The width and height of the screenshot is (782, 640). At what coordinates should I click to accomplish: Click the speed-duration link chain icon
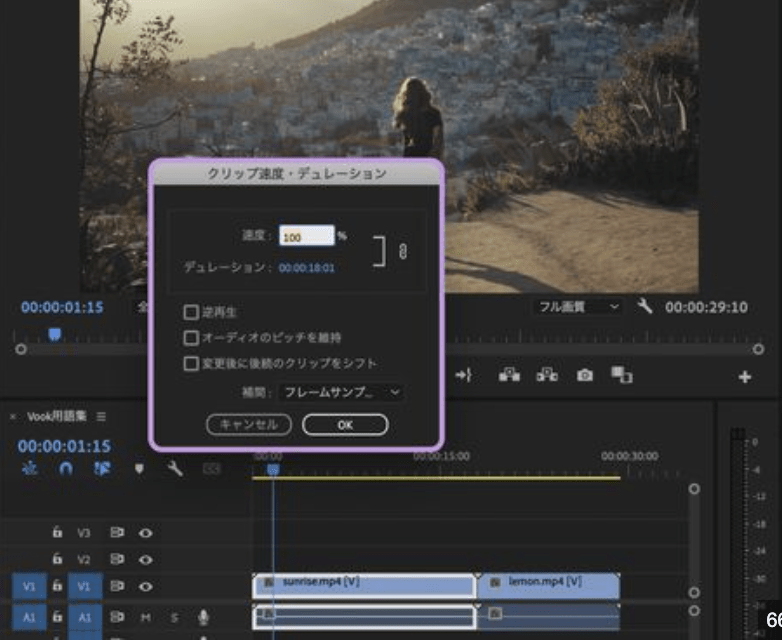coord(402,252)
